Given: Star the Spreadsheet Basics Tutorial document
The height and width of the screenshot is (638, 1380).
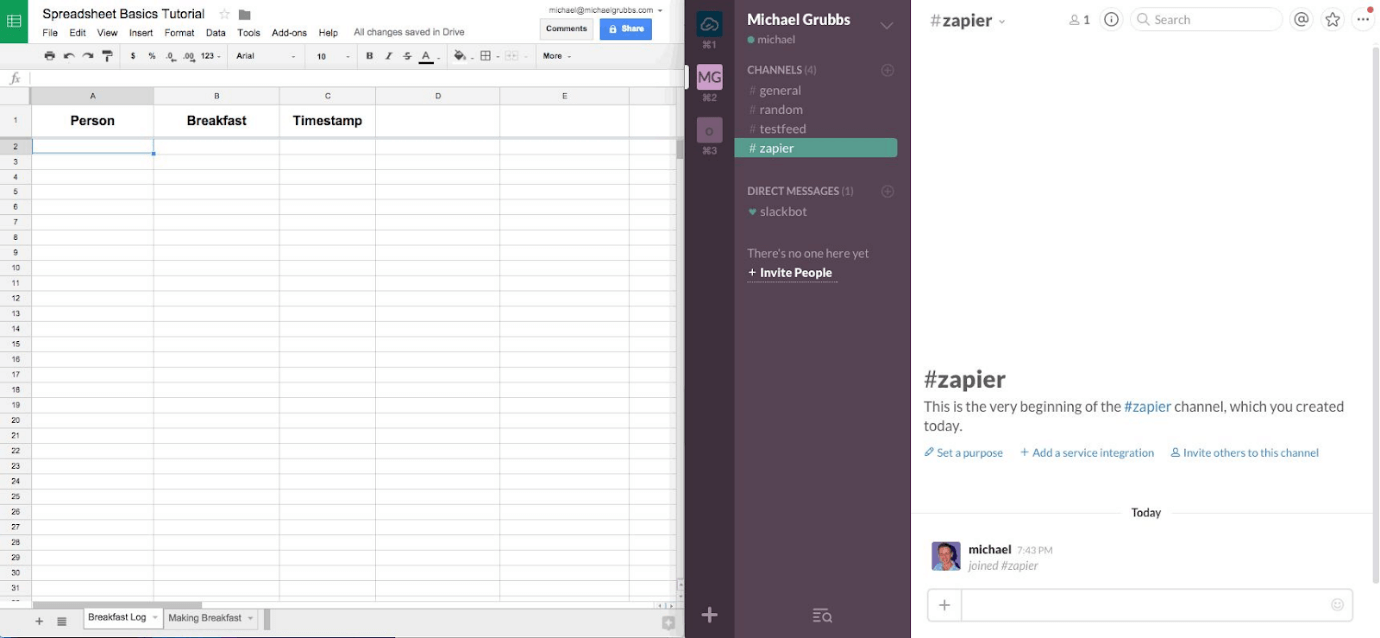Looking at the screenshot, I should tap(224, 14).
